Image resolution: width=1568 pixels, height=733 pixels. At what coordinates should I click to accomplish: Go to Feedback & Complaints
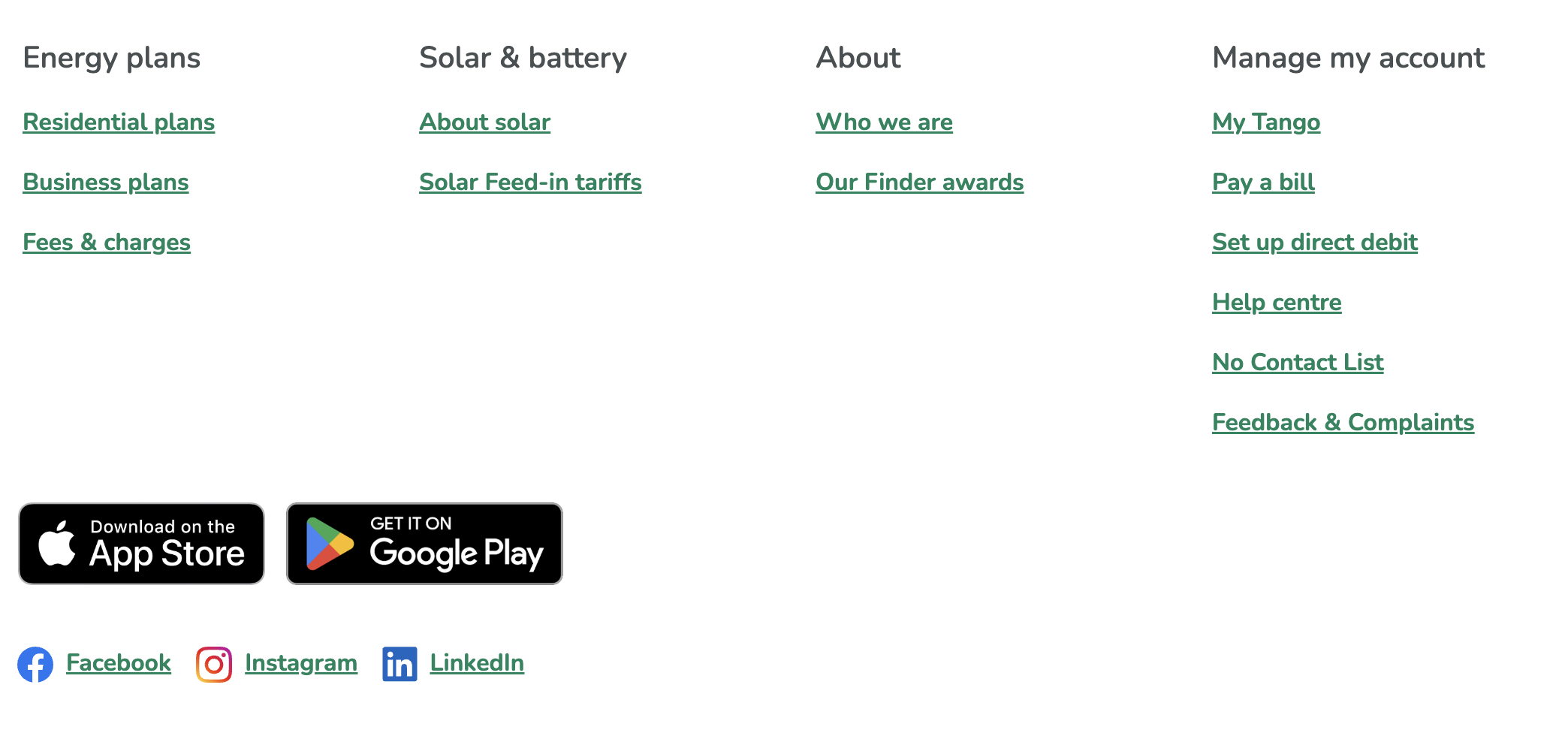pos(1343,423)
